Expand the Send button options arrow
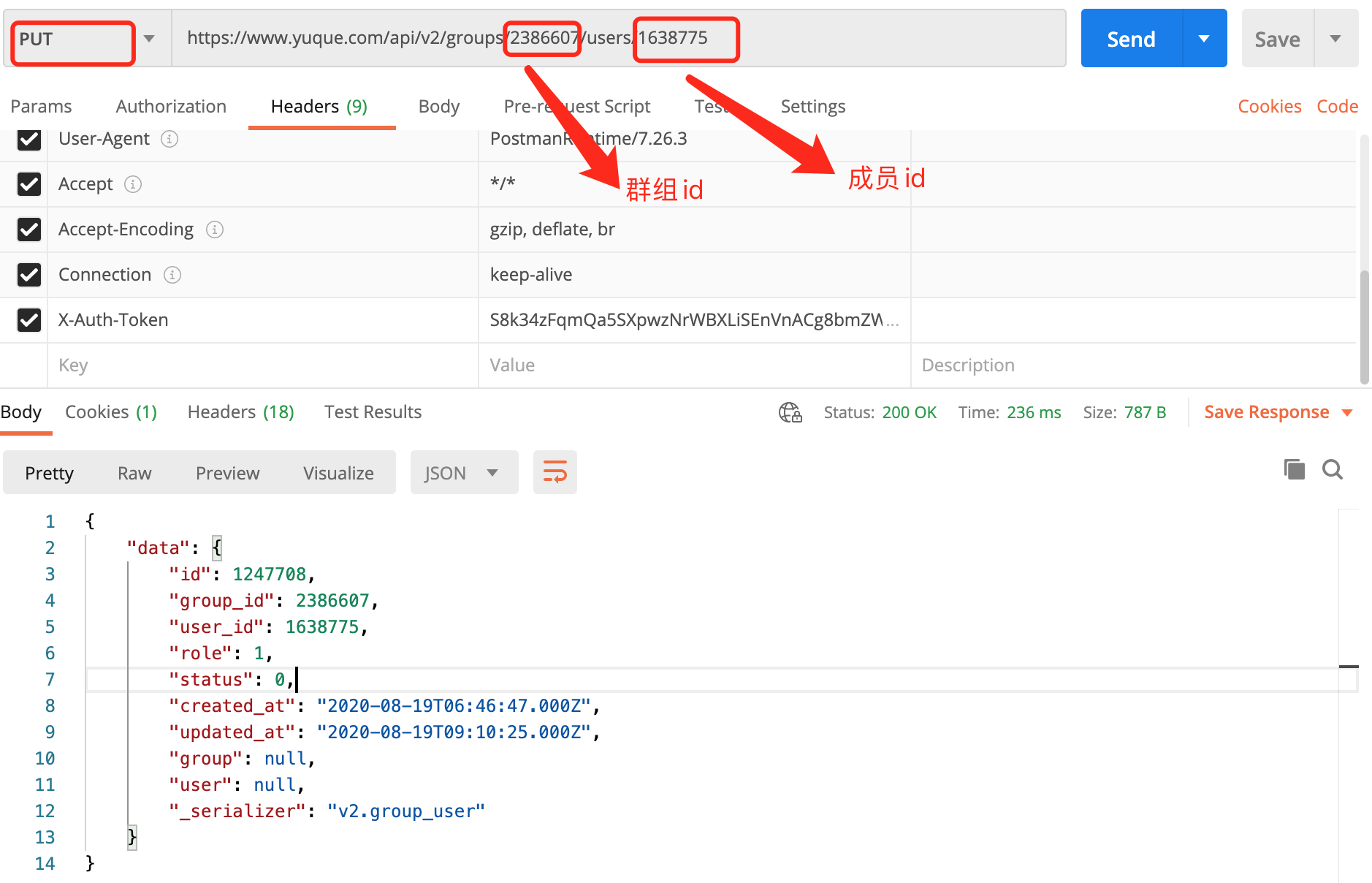 pyautogui.click(x=1204, y=39)
